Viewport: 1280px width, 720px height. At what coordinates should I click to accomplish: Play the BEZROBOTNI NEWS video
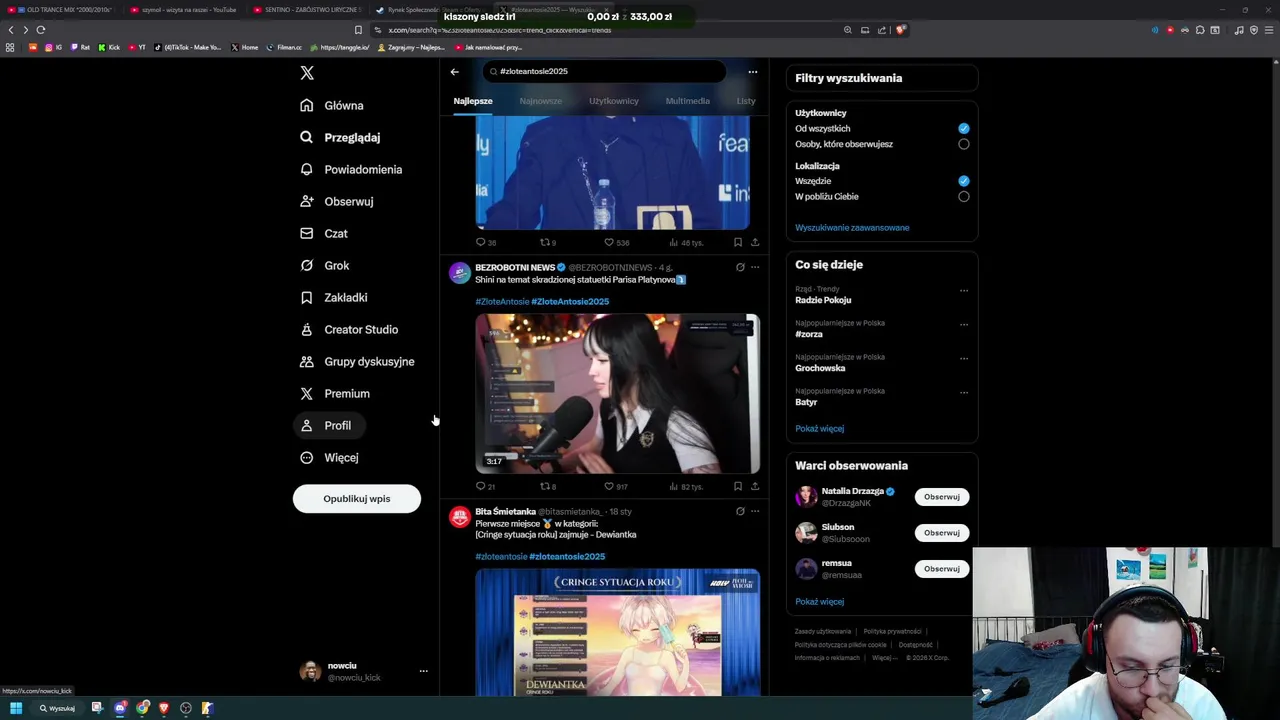(617, 393)
